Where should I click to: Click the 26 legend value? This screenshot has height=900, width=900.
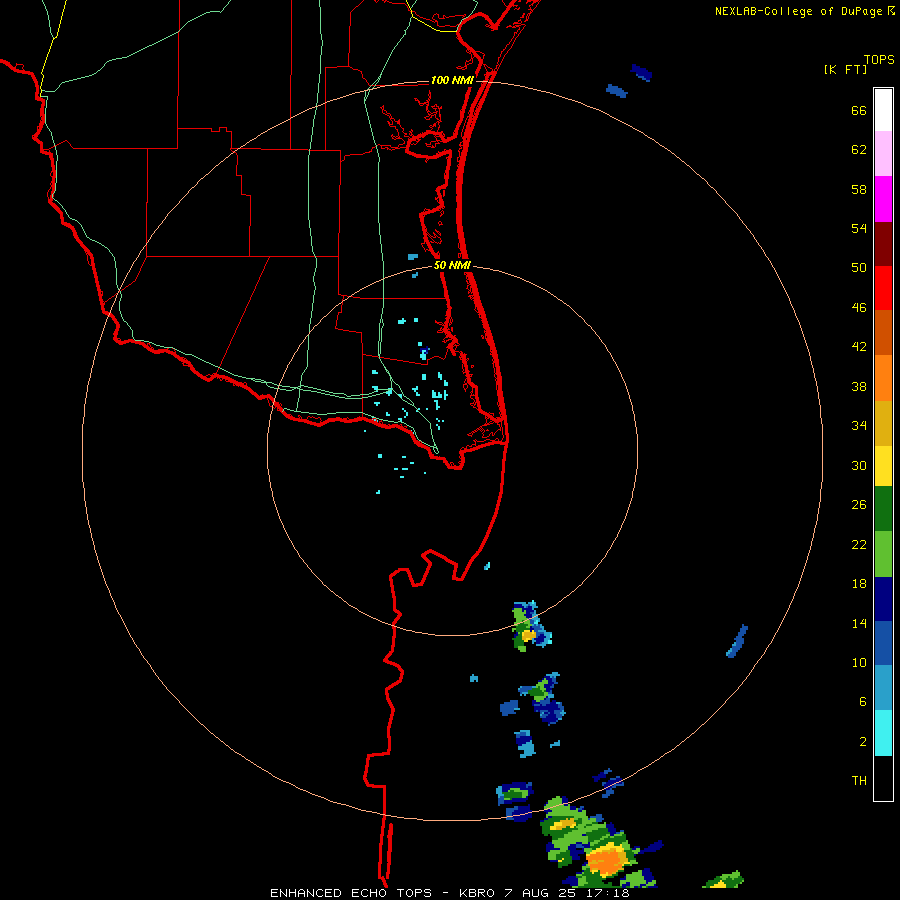click(x=859, y=505)
